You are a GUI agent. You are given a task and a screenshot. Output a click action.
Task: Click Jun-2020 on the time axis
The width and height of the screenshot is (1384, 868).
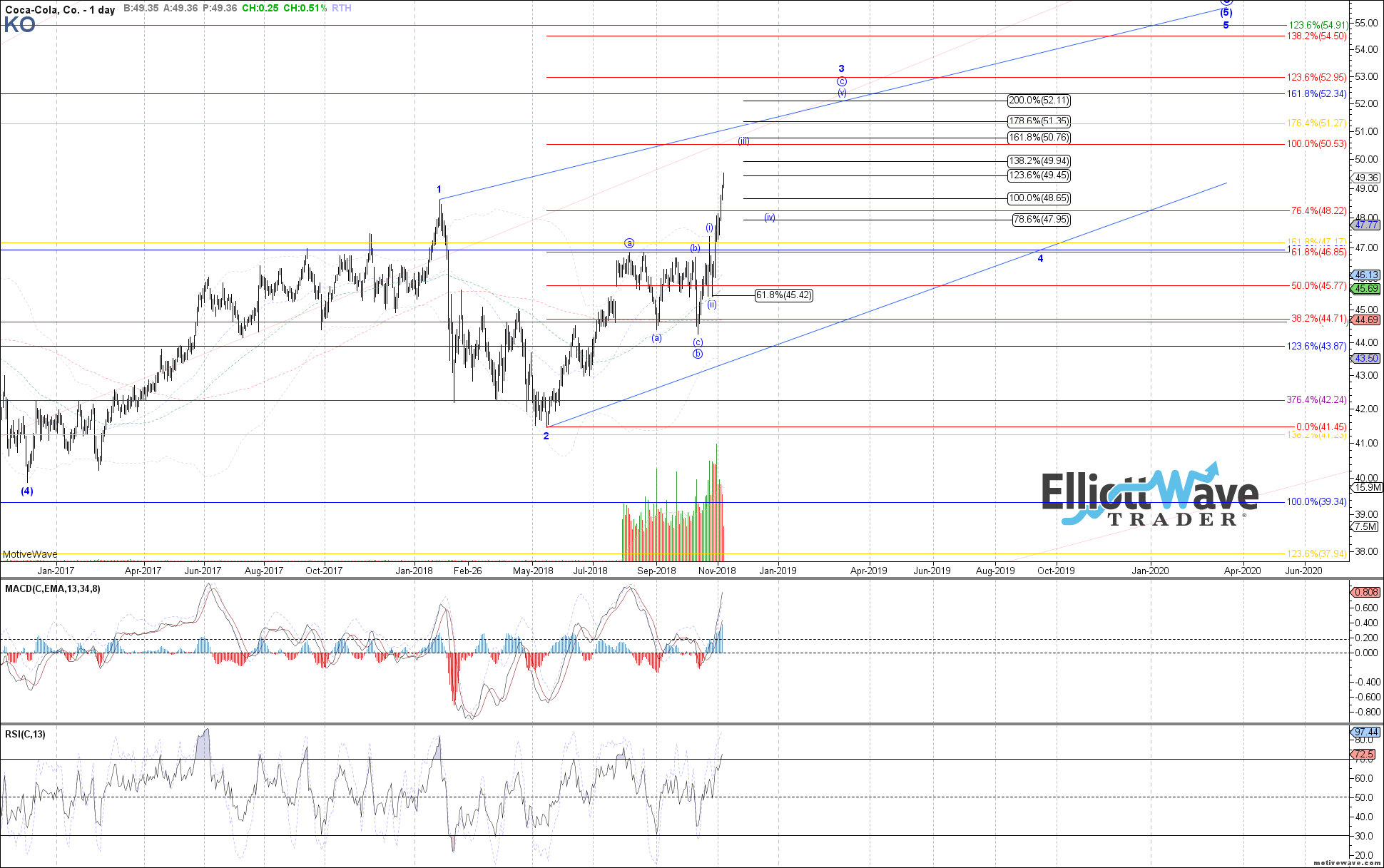coord(1304,571)
